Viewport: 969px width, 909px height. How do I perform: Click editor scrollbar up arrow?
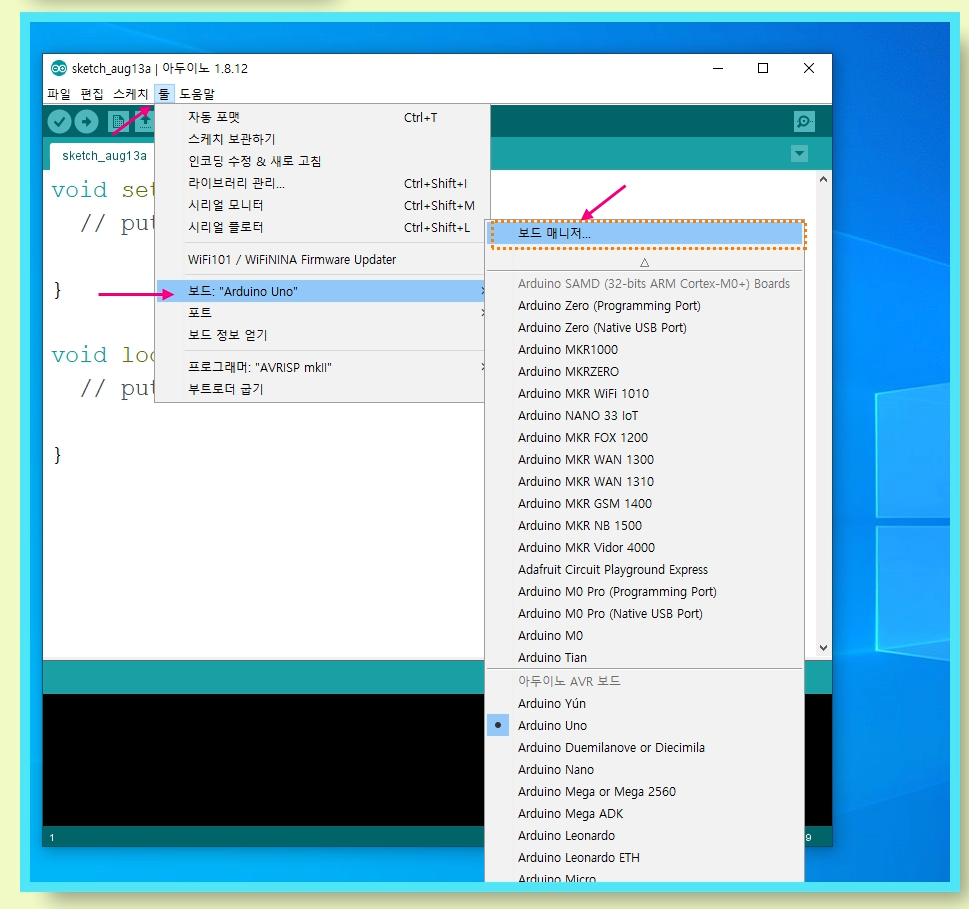pyautogui.click(x=823, y=179)
